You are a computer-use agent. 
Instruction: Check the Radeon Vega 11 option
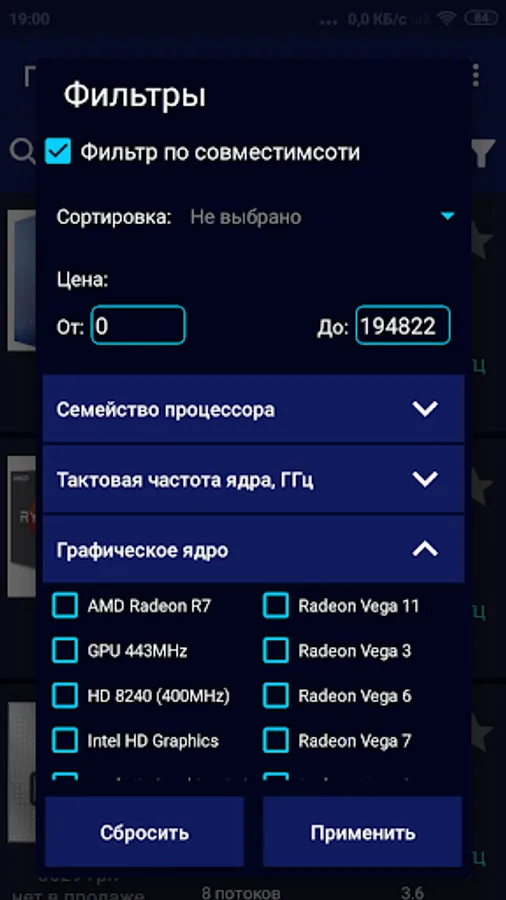[275, 606]
